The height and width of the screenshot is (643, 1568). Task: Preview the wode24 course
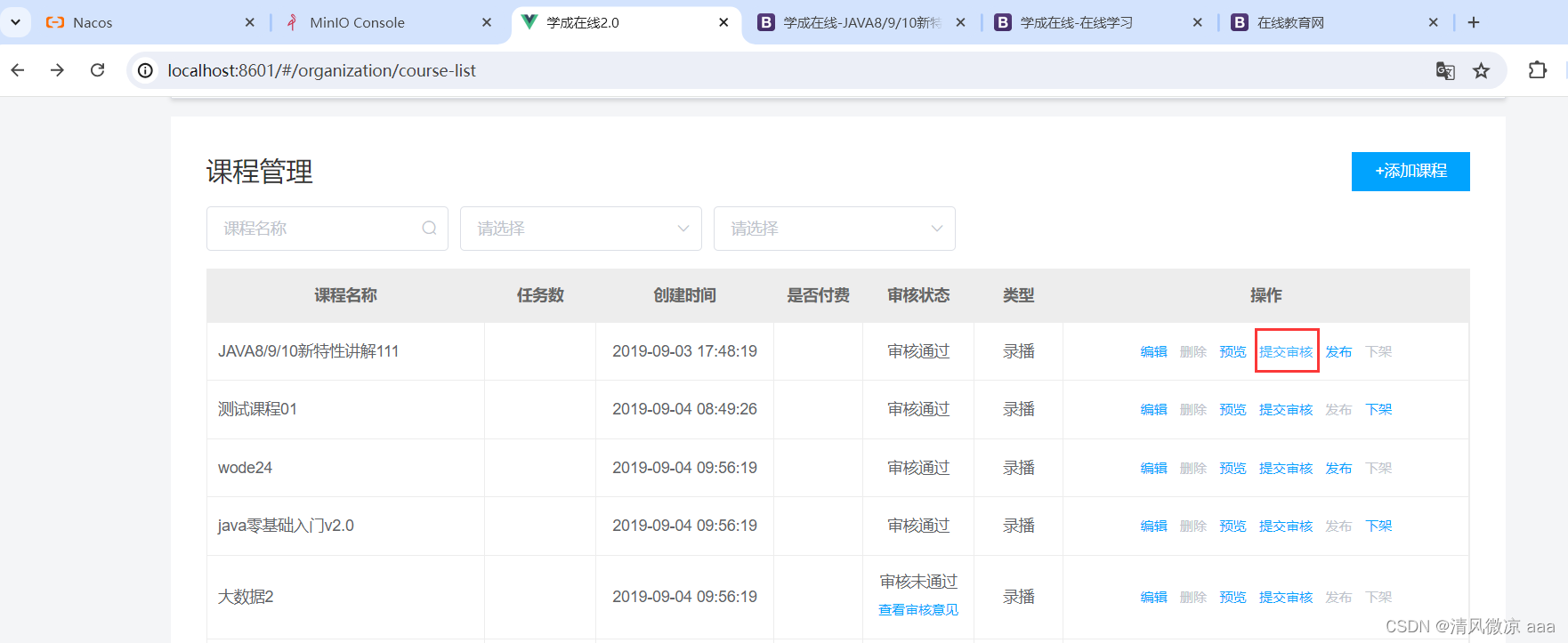[x=1233, y=468]
